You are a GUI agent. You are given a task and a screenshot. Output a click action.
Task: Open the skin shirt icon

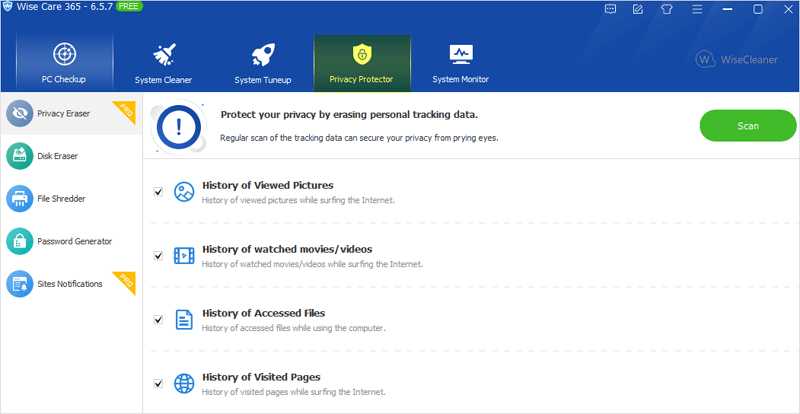(667, 9)
